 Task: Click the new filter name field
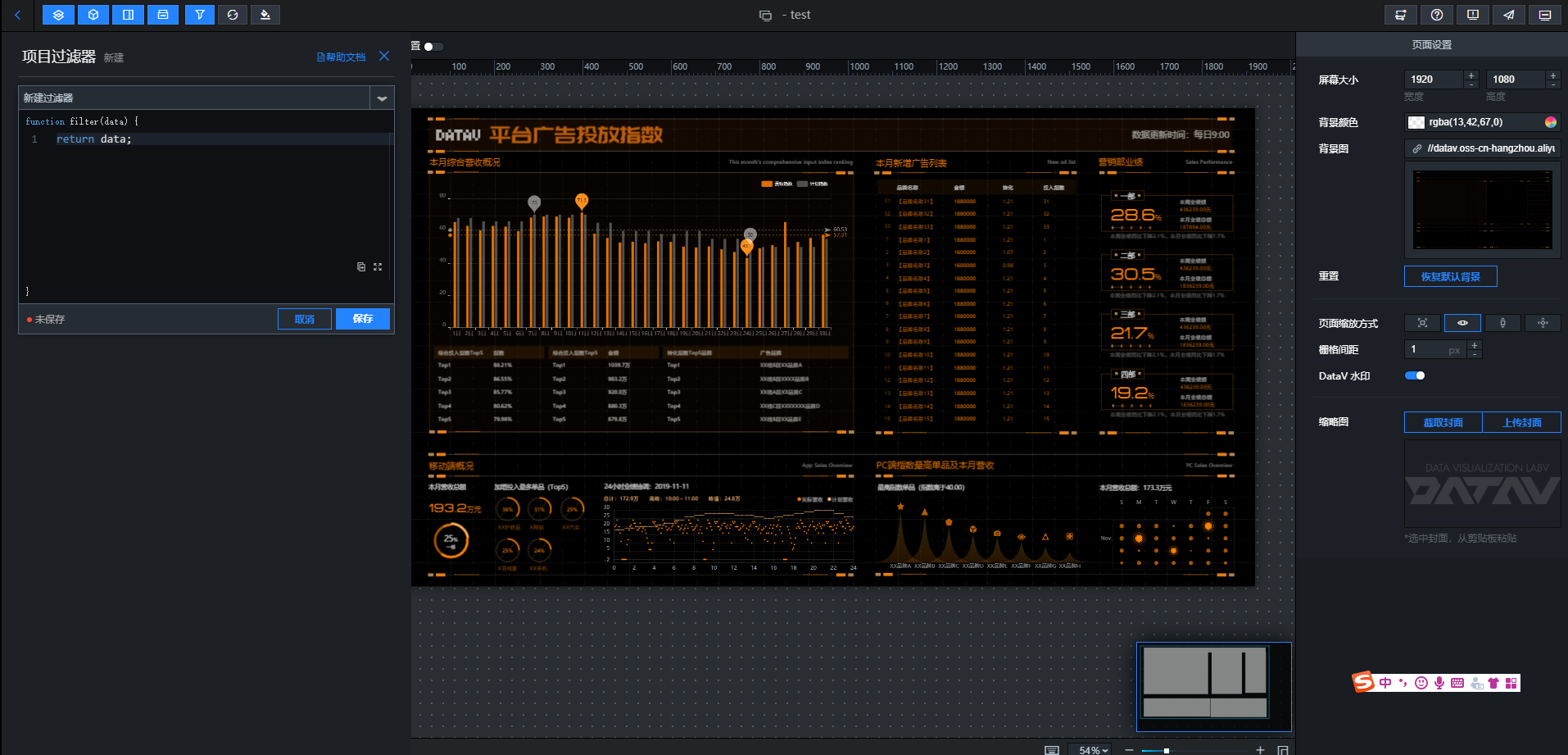coord(194,98)
